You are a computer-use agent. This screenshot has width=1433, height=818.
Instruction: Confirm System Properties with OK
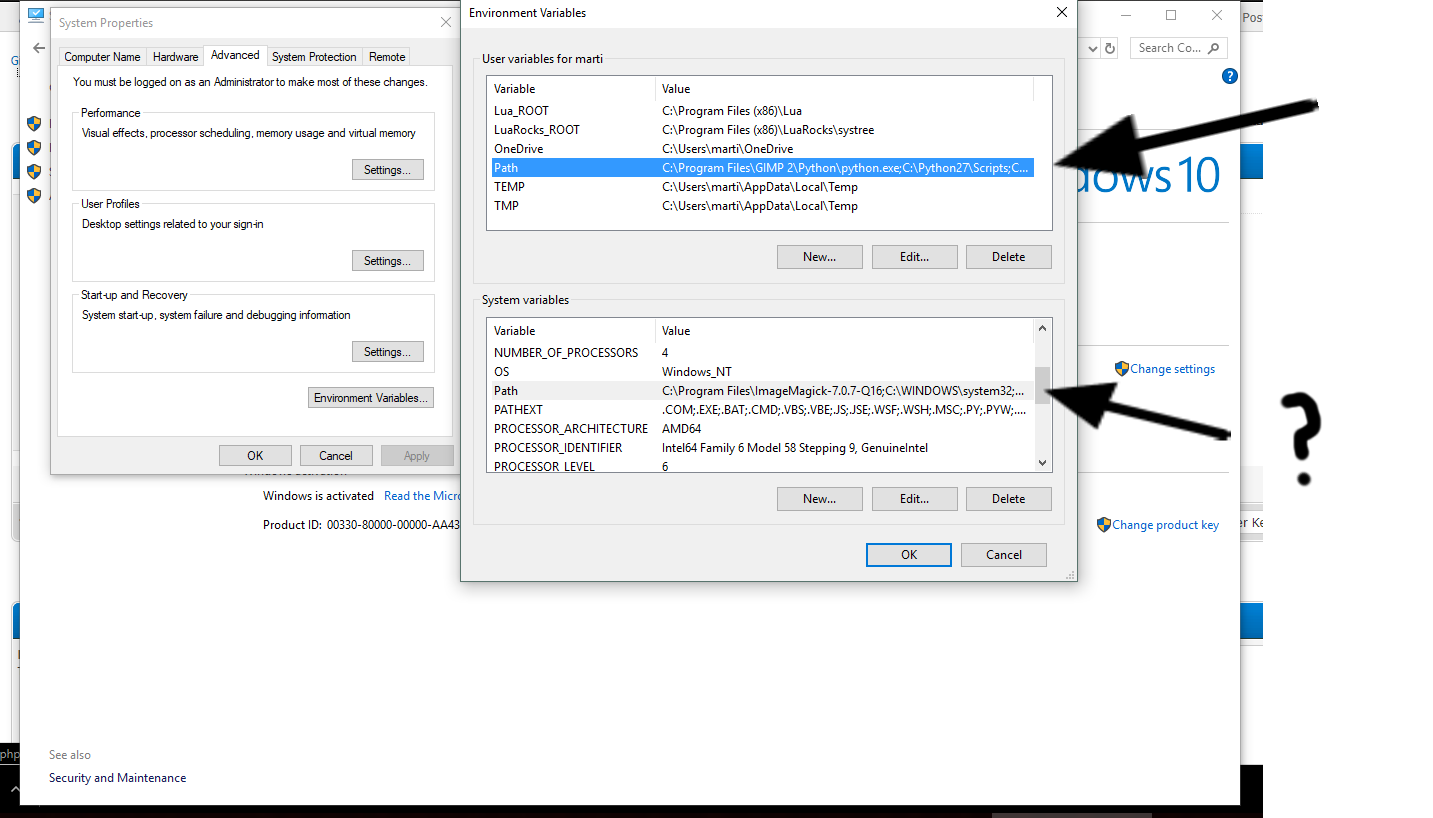click(x=255, y=456)
